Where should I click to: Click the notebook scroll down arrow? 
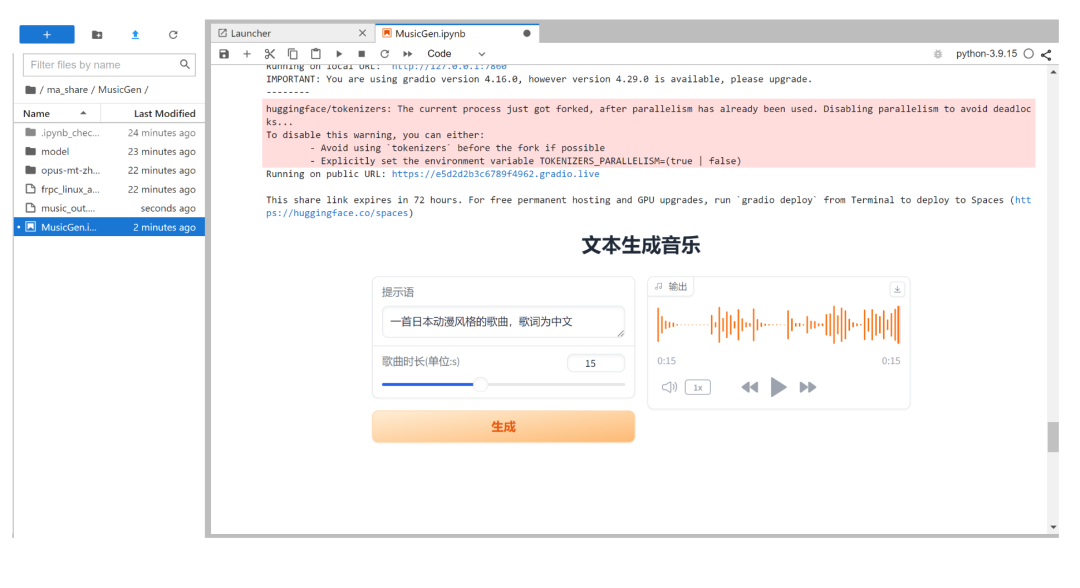tap(1053, 527)
